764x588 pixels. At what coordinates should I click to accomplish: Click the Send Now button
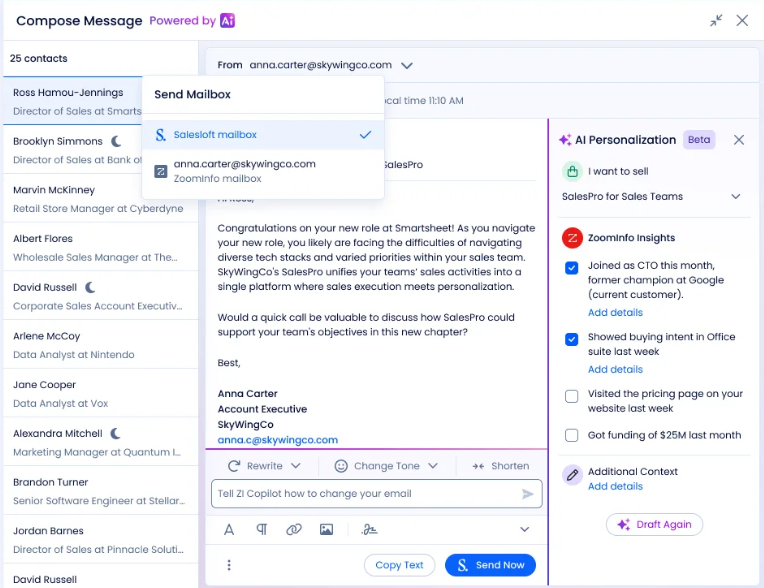tap(490, 565)
